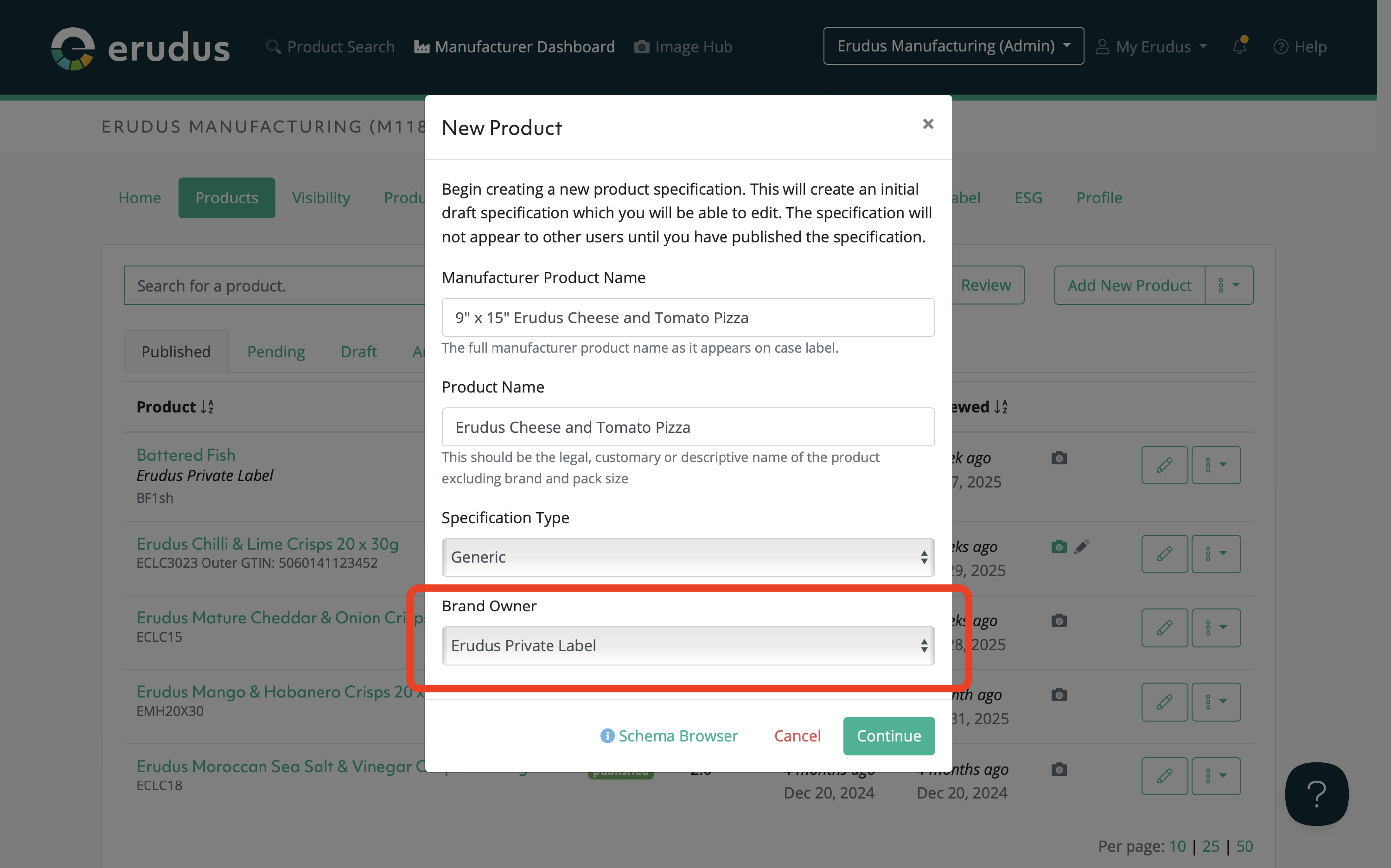The height and width of the screenshot is (868, 1391).
Task: Set results per page to 25
Action: (x=1210, y=846)
